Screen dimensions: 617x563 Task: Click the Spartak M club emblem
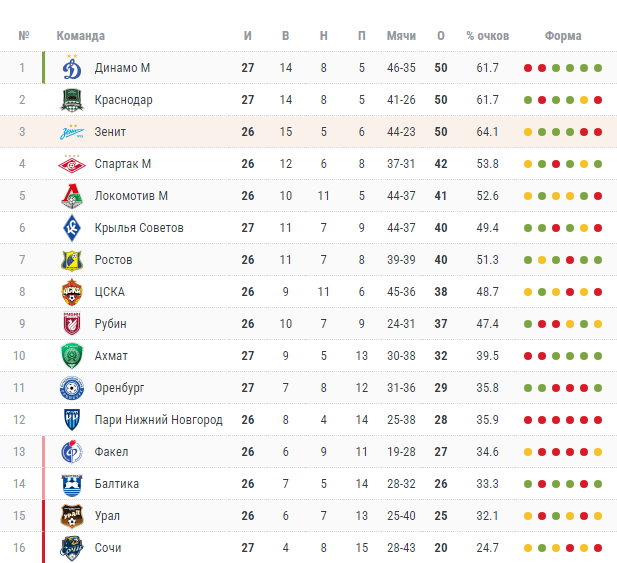coord(71,164)
